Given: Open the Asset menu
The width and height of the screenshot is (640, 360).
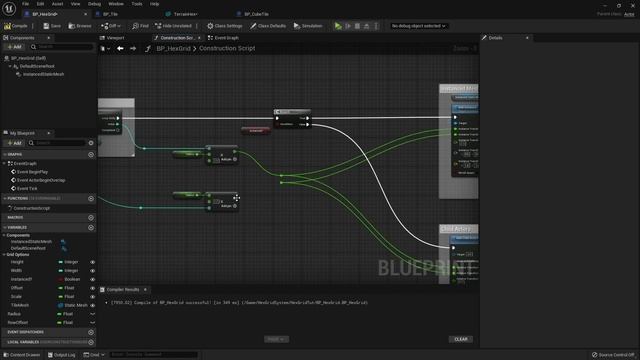Looking at the screenshot, I should (x=57, y=4).
